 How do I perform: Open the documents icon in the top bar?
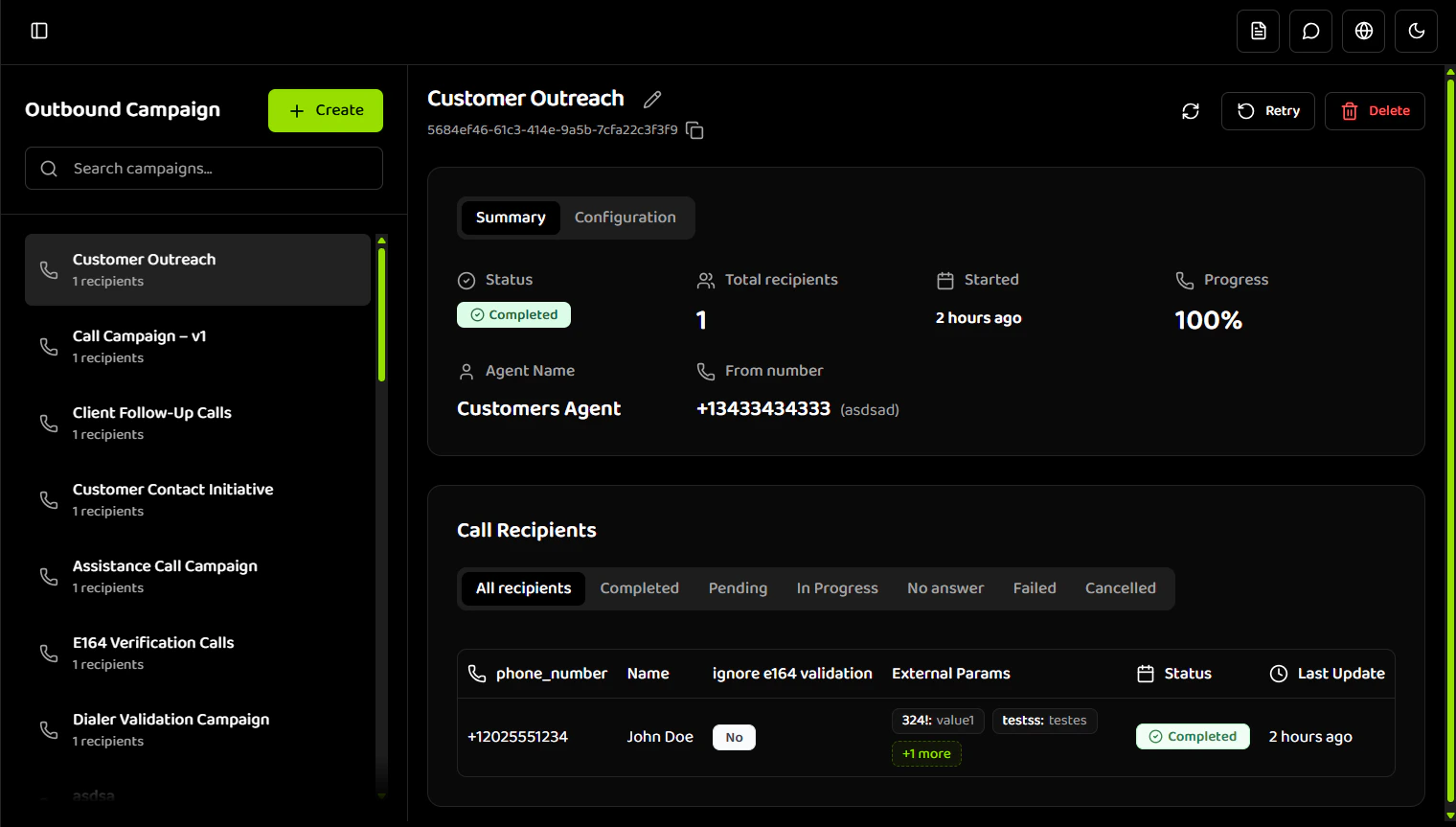pos(1258,31)
